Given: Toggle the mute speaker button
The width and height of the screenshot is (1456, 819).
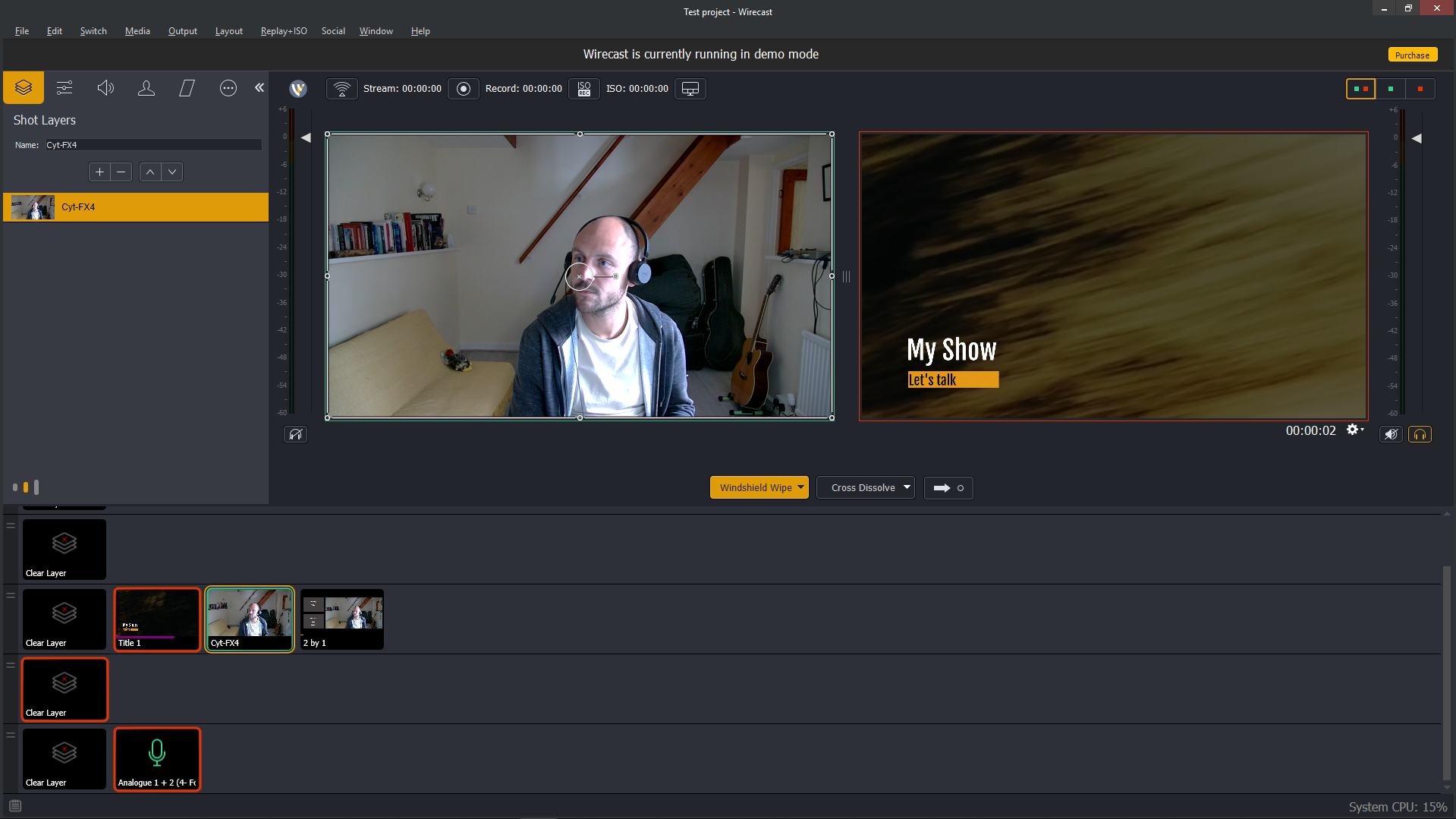Looking at the screenshot, I should coord(1391,434).
